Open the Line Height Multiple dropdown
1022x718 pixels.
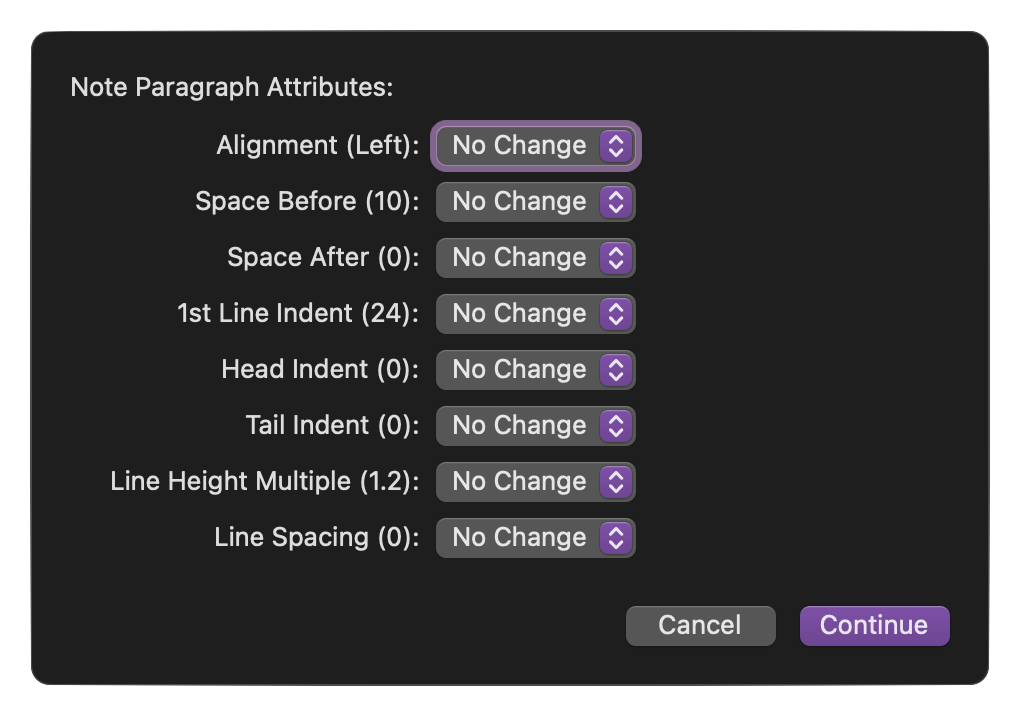point(535,482)
